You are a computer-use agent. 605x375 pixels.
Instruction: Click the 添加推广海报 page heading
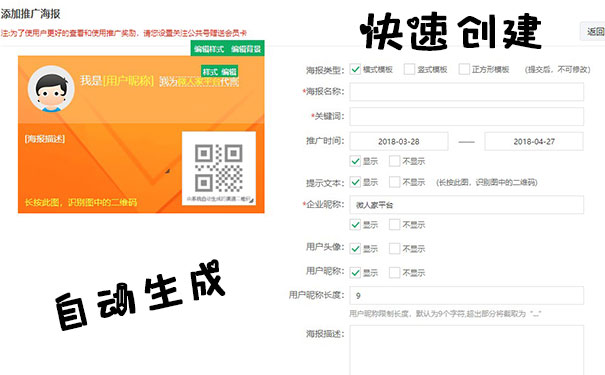tap(30, 14)
